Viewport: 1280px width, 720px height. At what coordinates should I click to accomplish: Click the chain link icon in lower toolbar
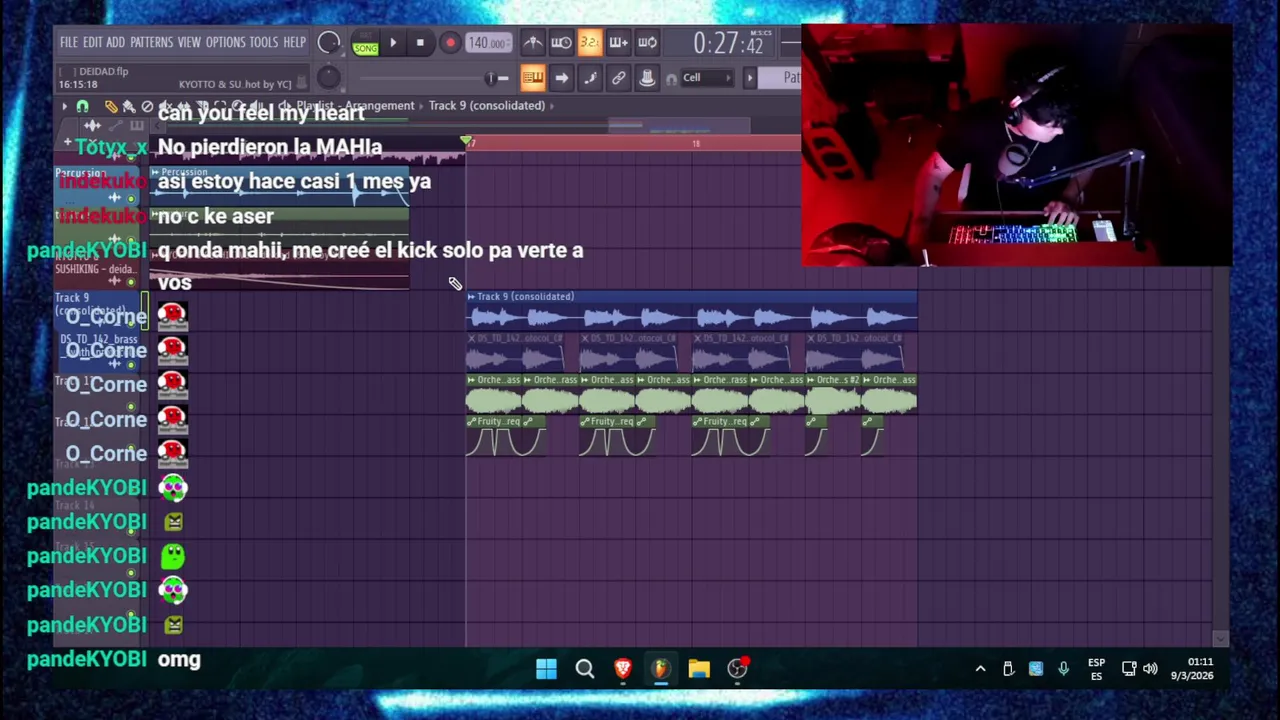618,78
